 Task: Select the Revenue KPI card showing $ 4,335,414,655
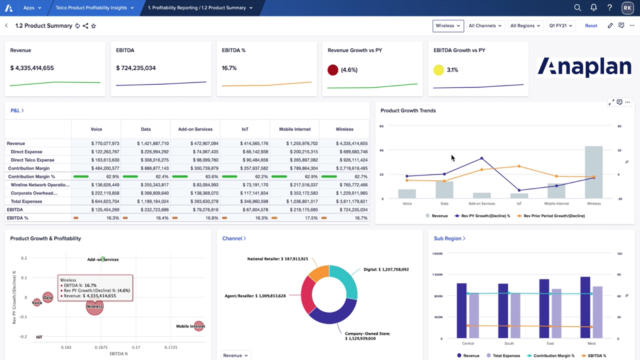[55, 68]
